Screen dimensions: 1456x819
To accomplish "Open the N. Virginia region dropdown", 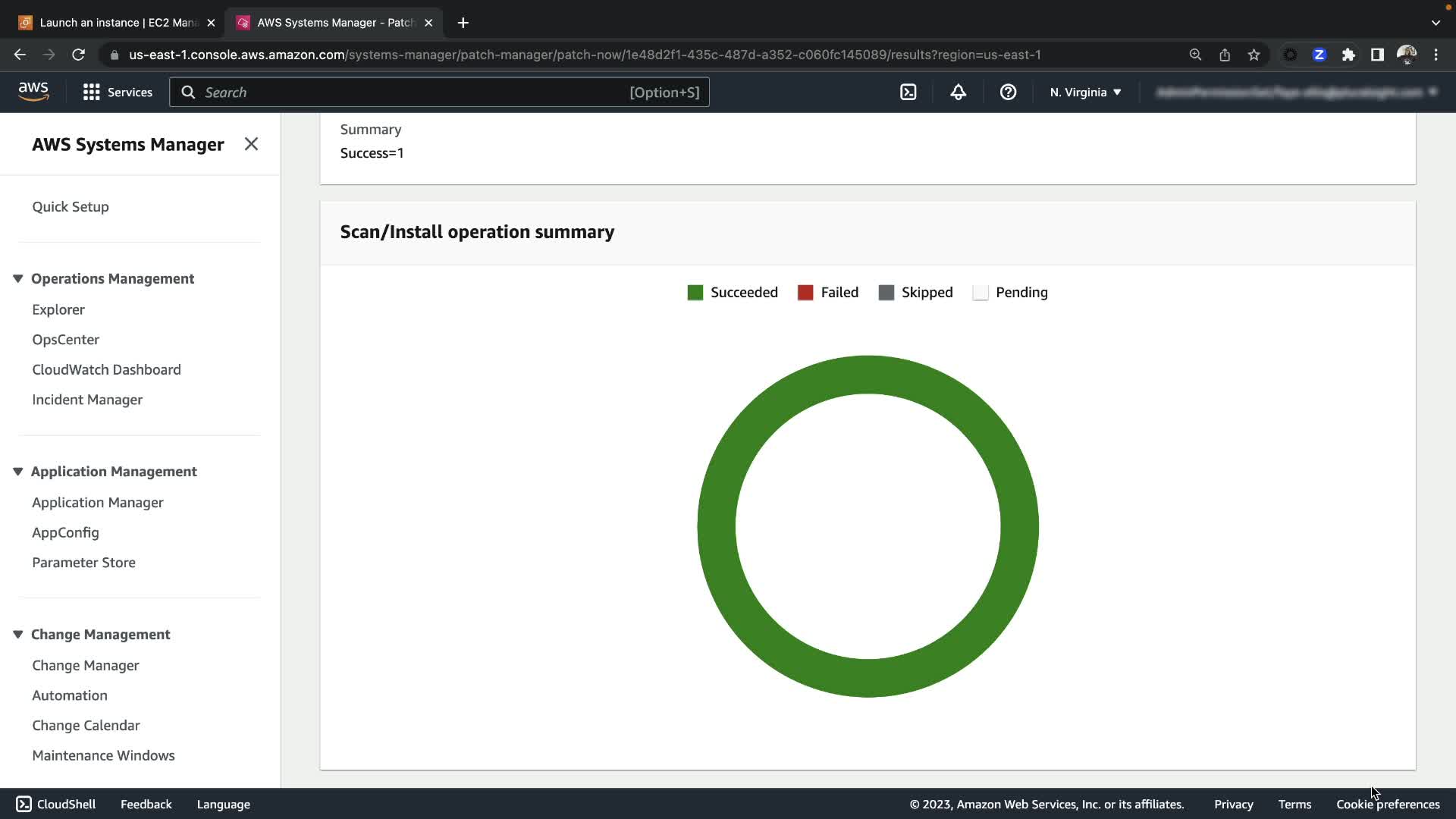I will (x=1085, y=92).
